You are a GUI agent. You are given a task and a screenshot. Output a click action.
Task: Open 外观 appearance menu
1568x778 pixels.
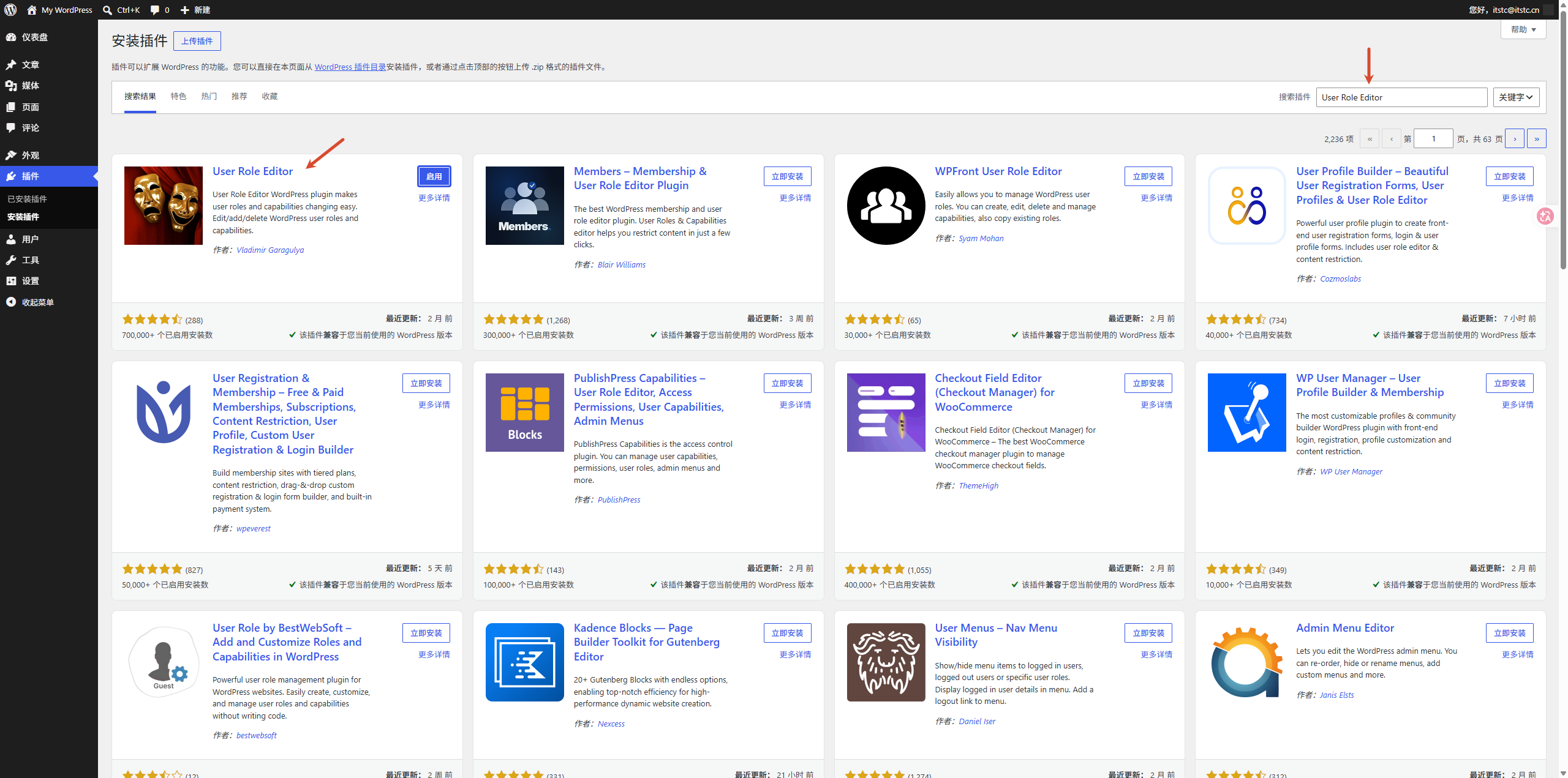click(x=49, y=155)
